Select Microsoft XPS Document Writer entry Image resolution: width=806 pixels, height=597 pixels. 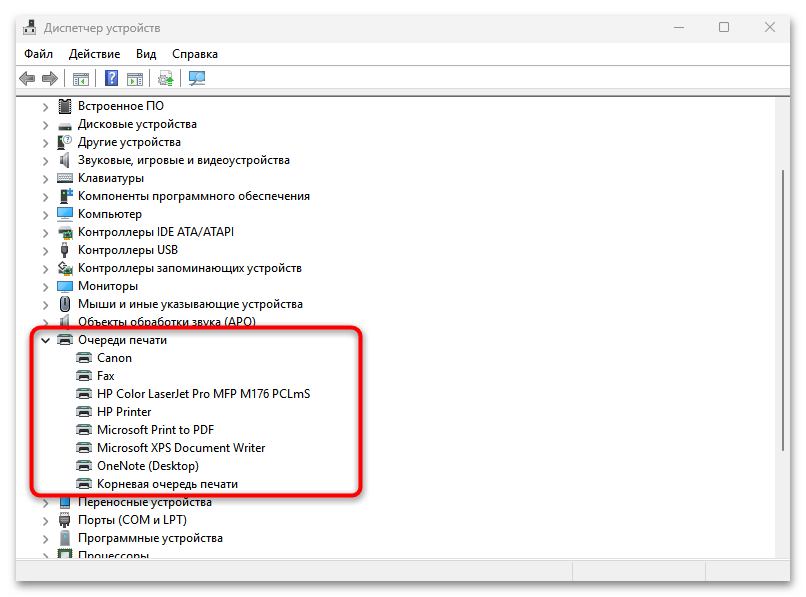[181, 447]
